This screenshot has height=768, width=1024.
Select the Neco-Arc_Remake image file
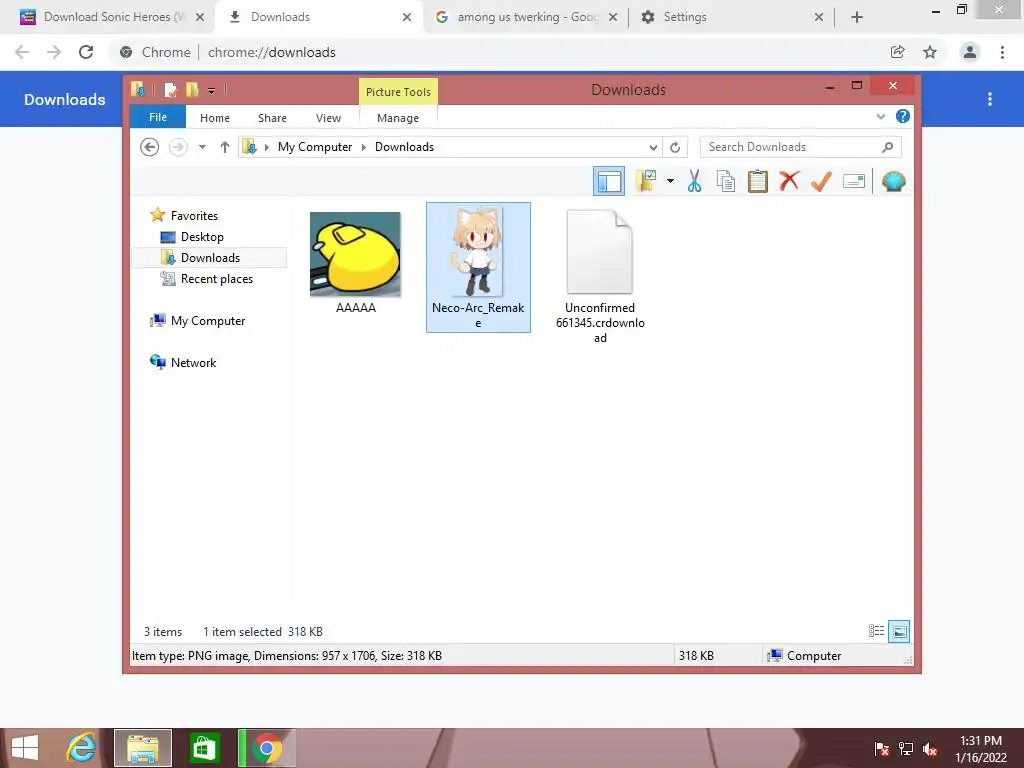pyautogui.click(x=478, y=267)
